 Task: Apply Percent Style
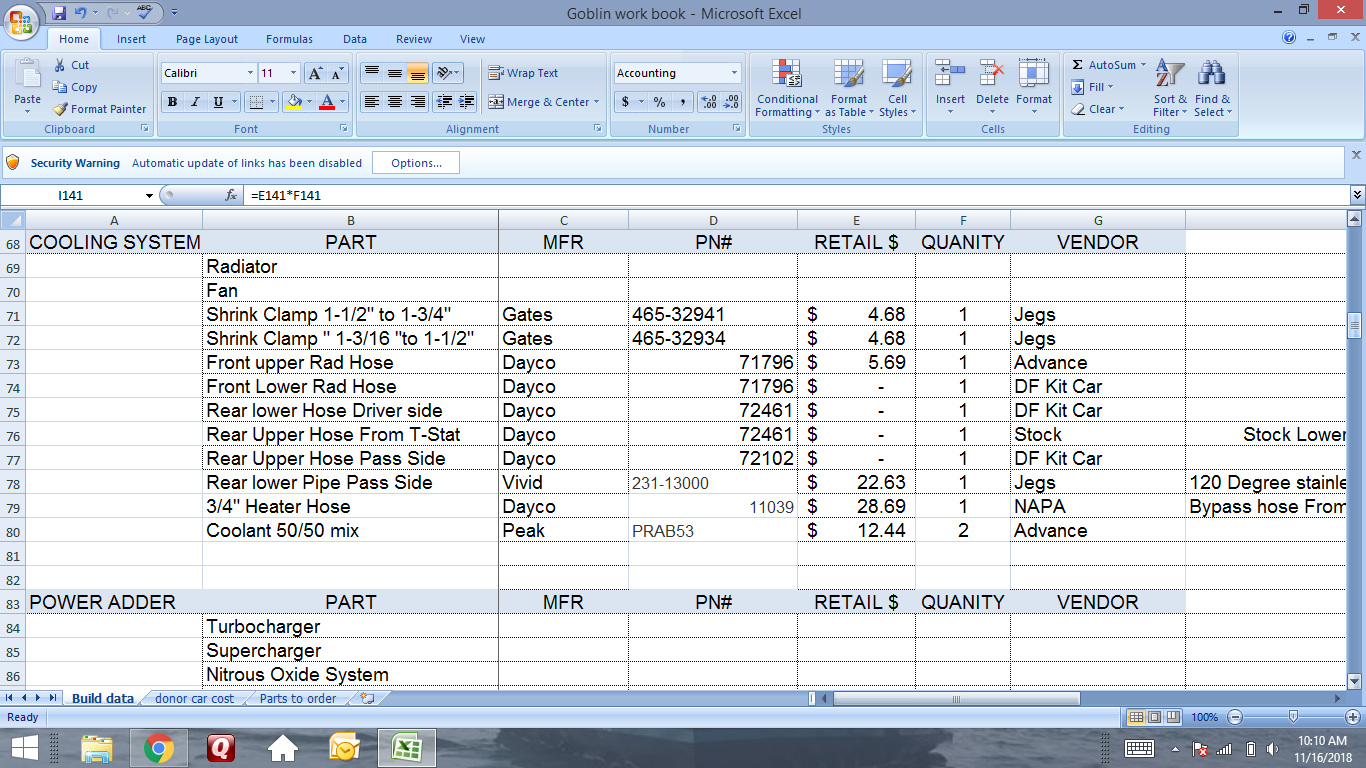[x=659, y=102]
